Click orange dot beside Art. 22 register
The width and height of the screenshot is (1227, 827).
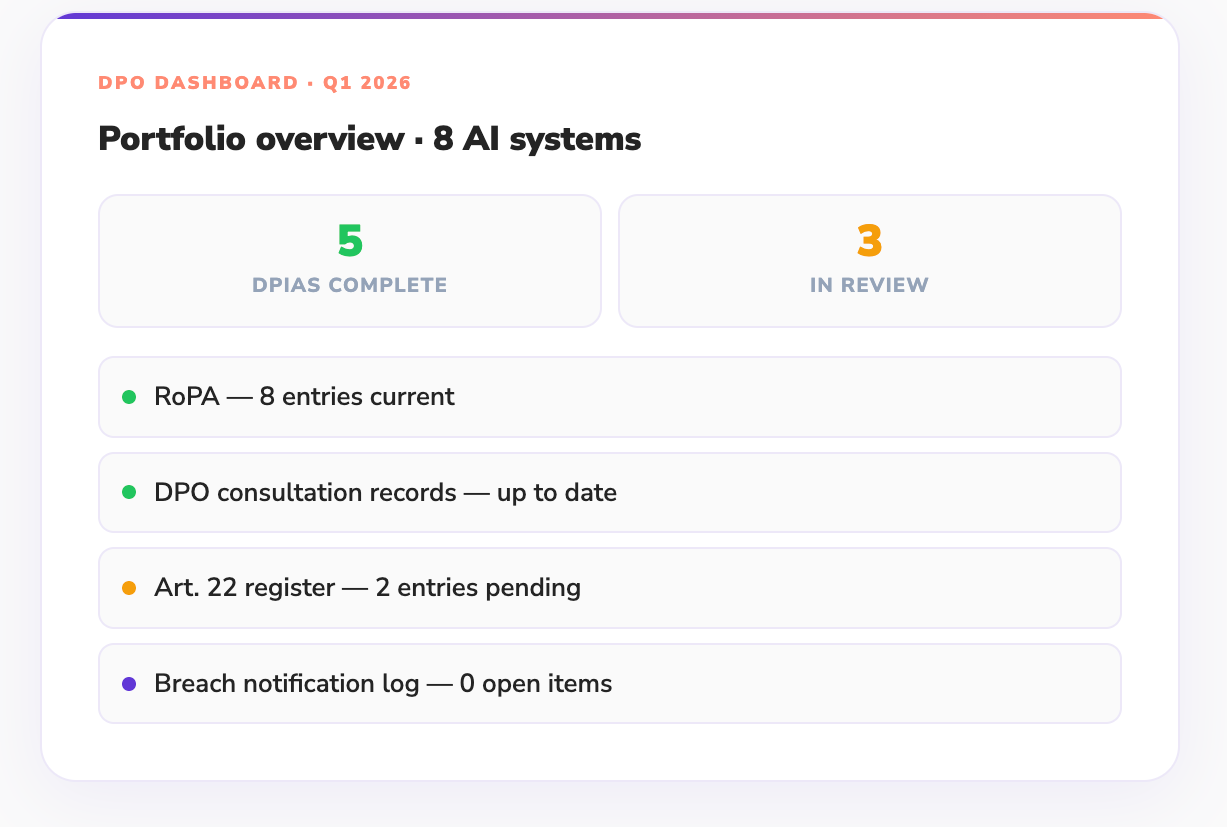click(129, 588)
